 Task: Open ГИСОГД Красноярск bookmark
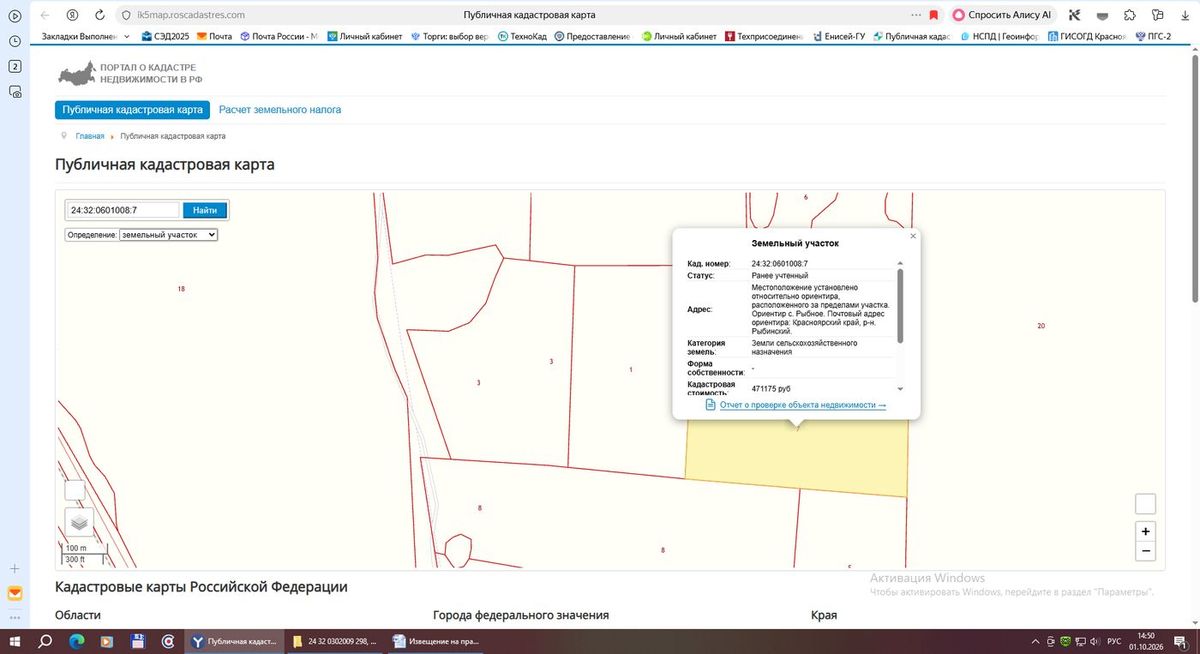[x=1087, y=37]
